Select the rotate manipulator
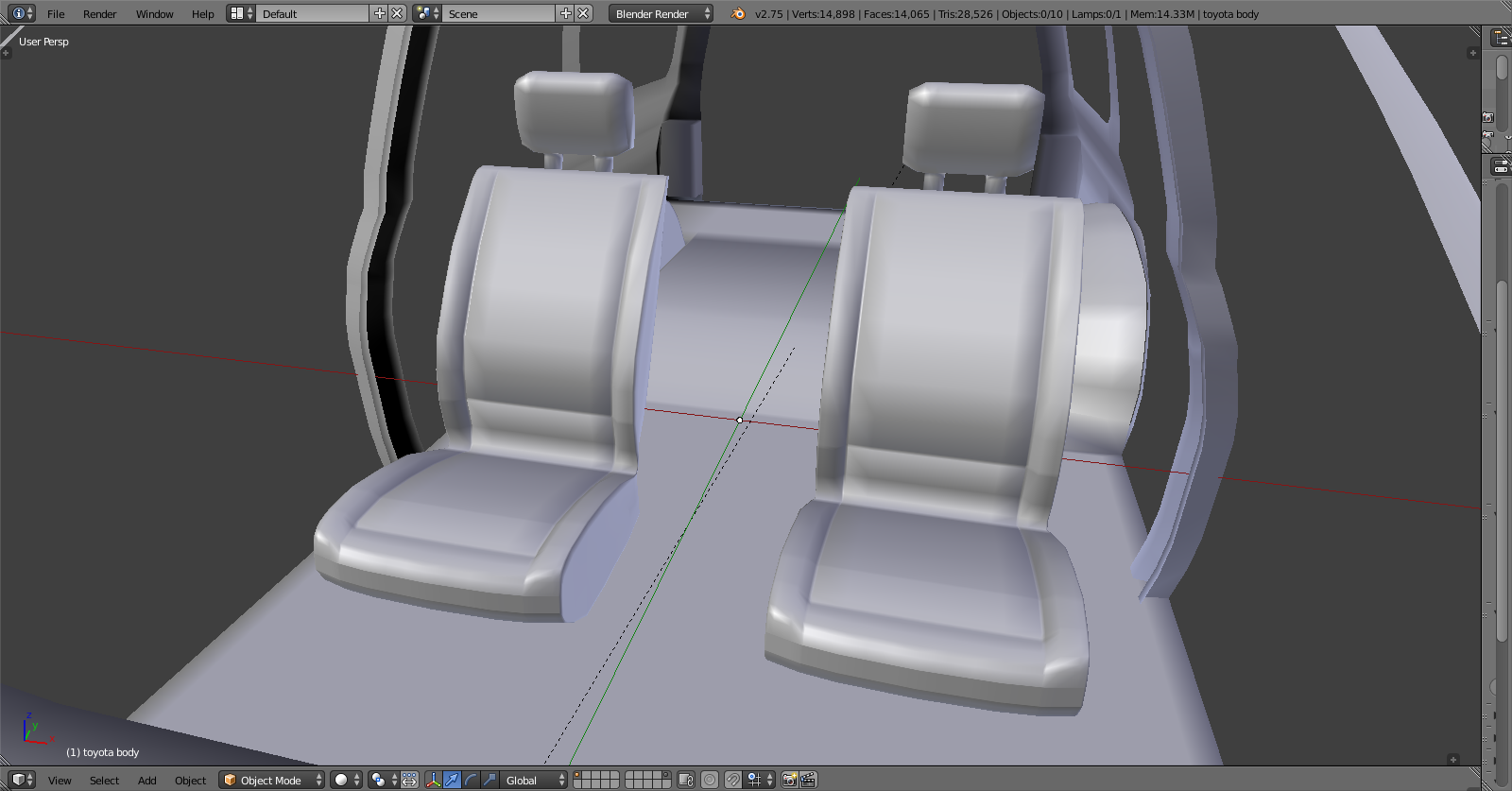Viewport: 1512px width, 791px height. tap(471, 780)
